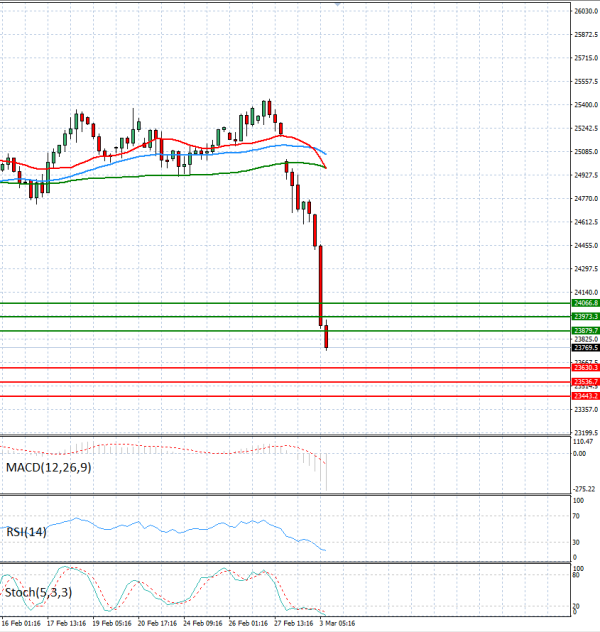Viewport: 600px width, 632px height.
Task: Click the -275.22 MACD scale value
Action: point(584,489)
